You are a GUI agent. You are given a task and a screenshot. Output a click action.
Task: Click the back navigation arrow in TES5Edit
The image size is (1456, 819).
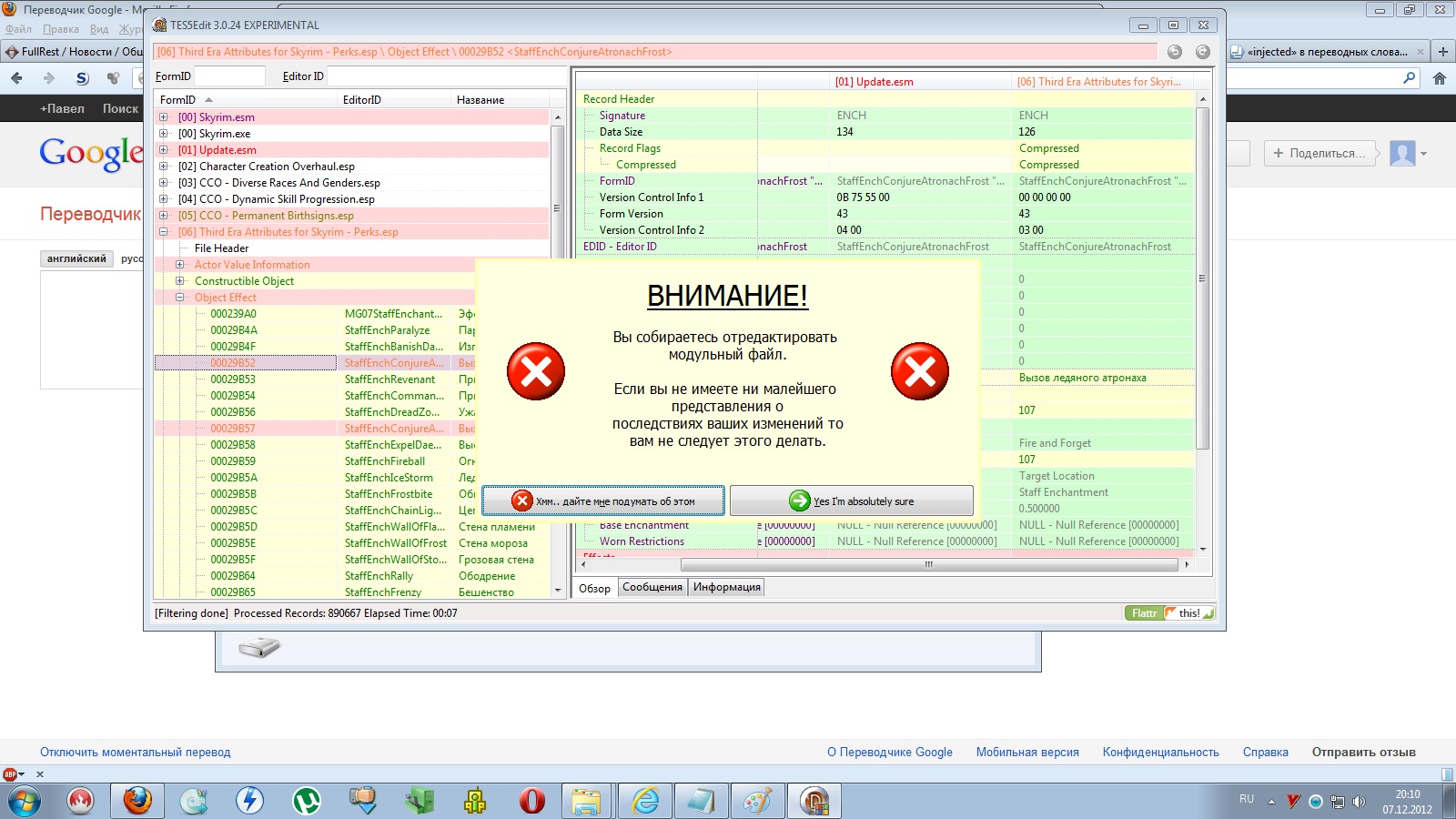pyautogui.click(x=1175, y=52)
